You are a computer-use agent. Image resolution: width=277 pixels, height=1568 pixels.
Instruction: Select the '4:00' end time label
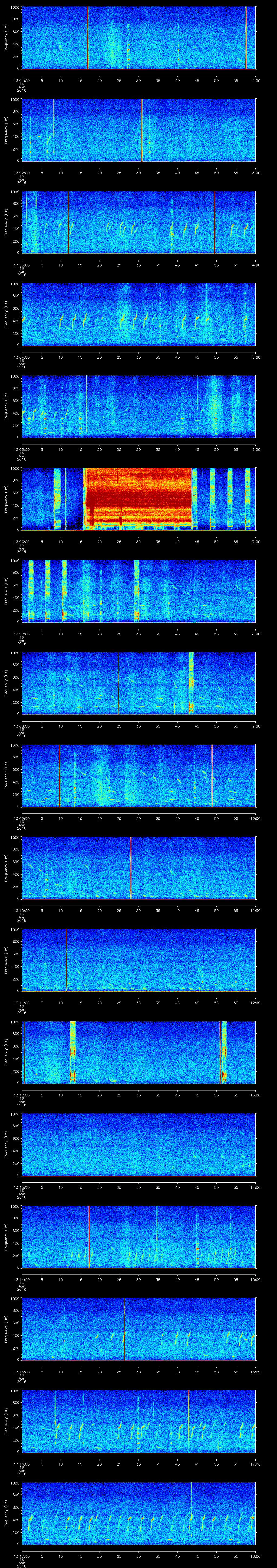[x=256, y=265]
